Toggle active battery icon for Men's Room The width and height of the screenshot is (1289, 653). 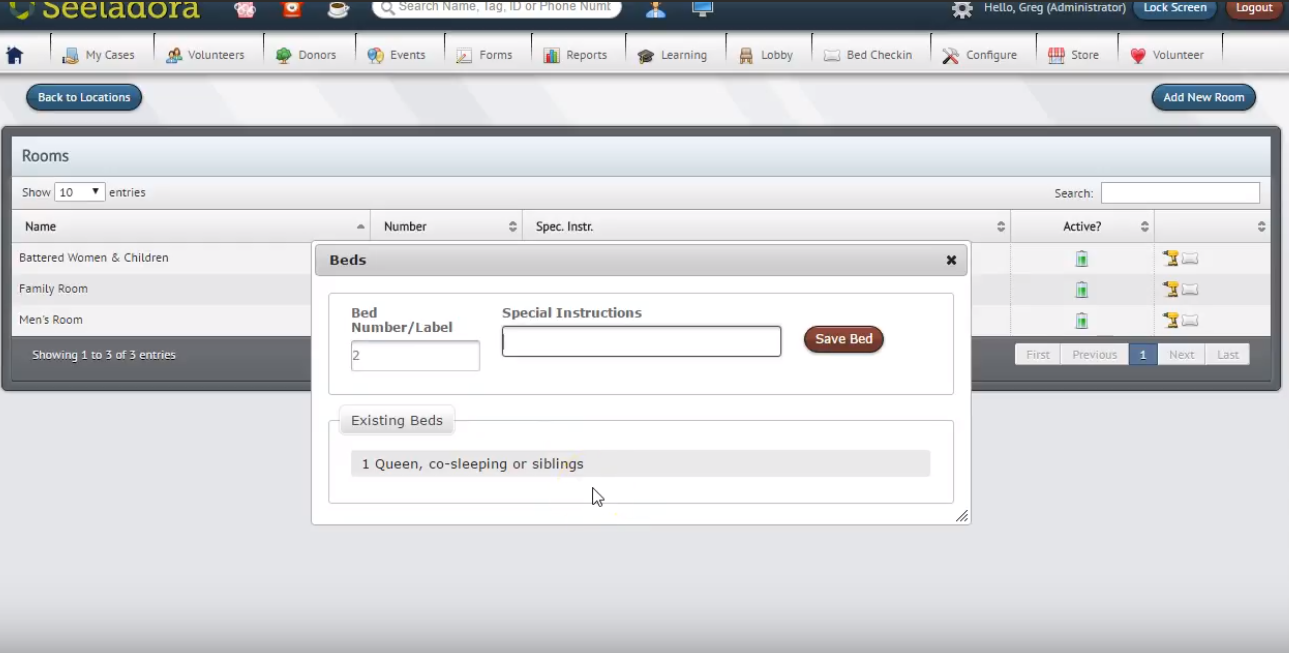[x=1081, y=321]
